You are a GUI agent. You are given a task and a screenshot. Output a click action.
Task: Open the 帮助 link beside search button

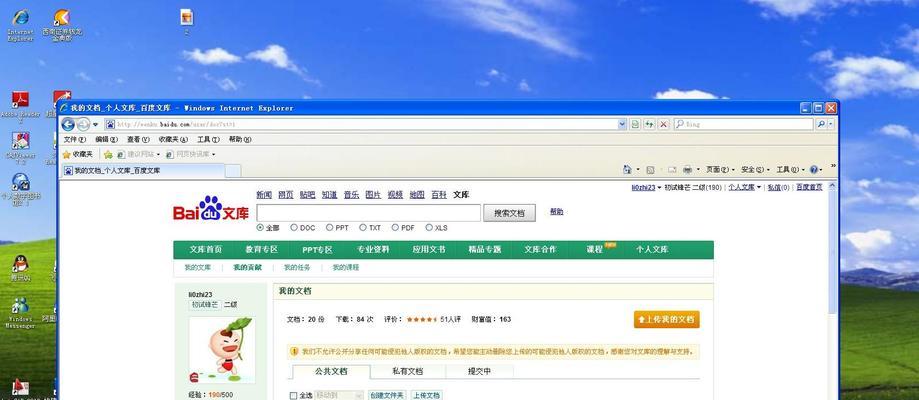[556, 212]
